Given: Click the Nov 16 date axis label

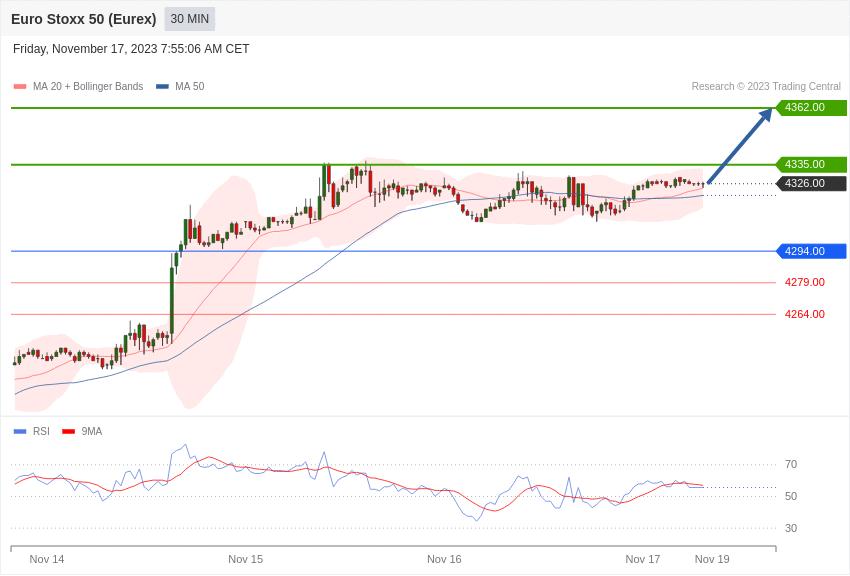Looking at the screenshot, I should (444, 559).
